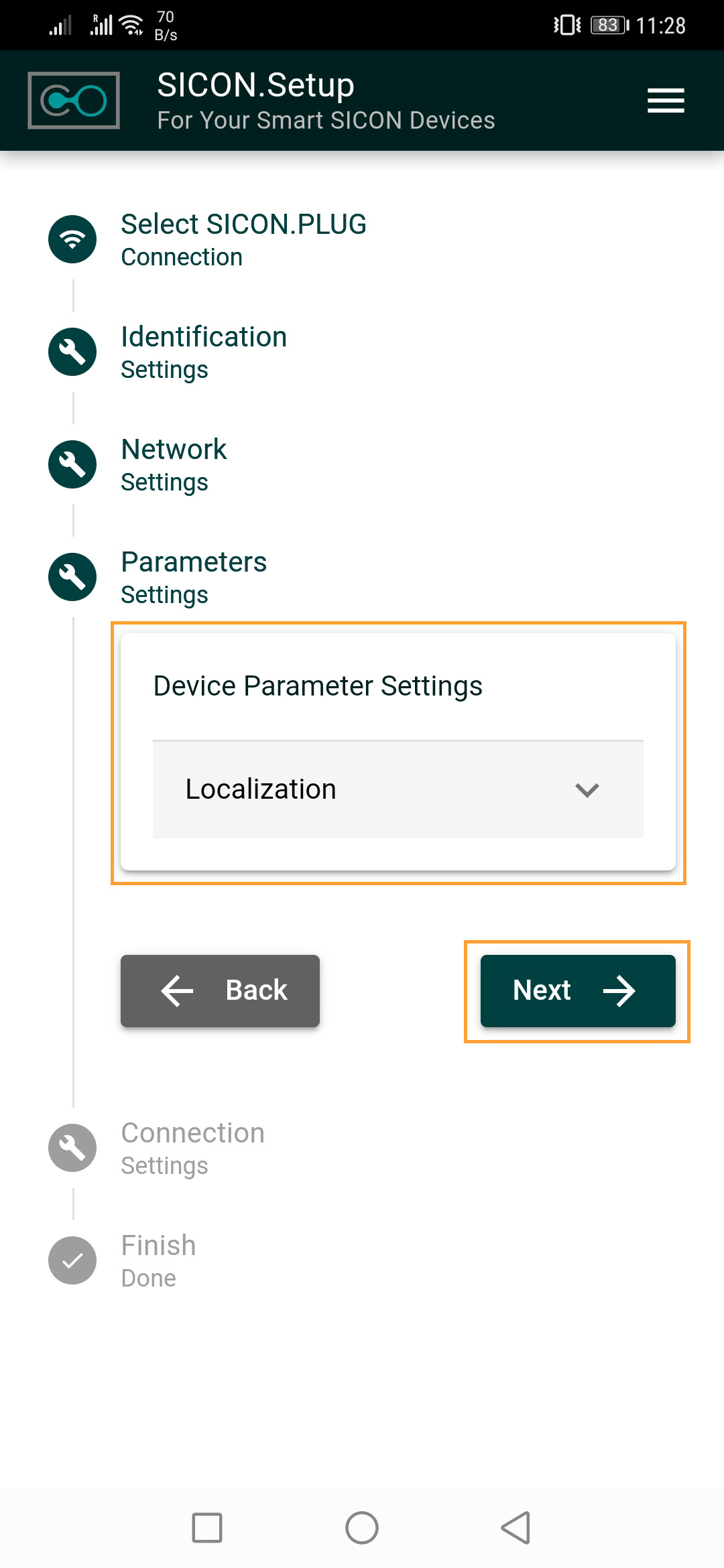The height and width of the screenshot is (1568, 724).
Task: Tap the Identification wrench step icon
Action: coord(72,352)
